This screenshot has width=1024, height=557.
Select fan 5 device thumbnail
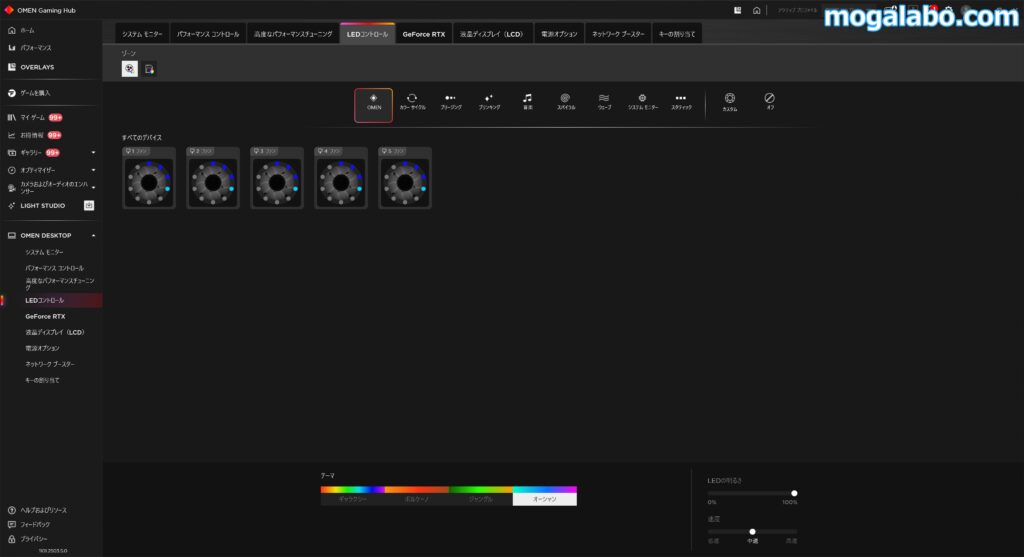tap(405, 178)
